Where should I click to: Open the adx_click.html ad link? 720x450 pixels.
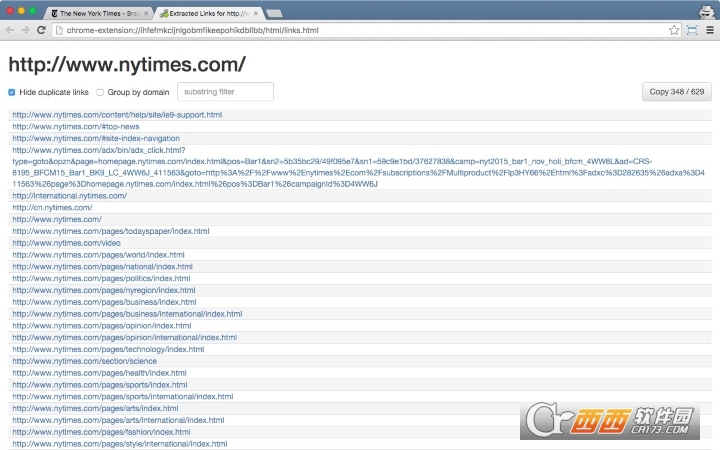(x=358, y=167)
